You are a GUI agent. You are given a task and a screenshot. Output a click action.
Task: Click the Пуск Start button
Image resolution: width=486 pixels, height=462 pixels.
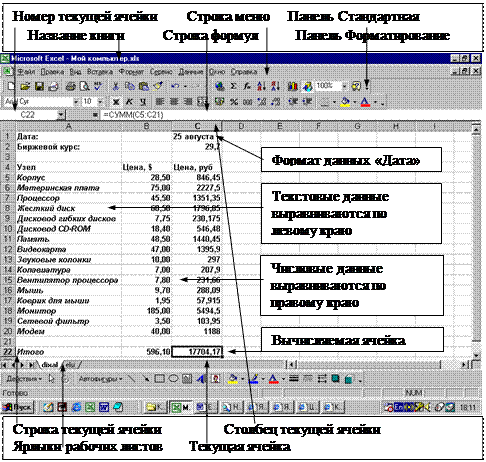point(17,407)
